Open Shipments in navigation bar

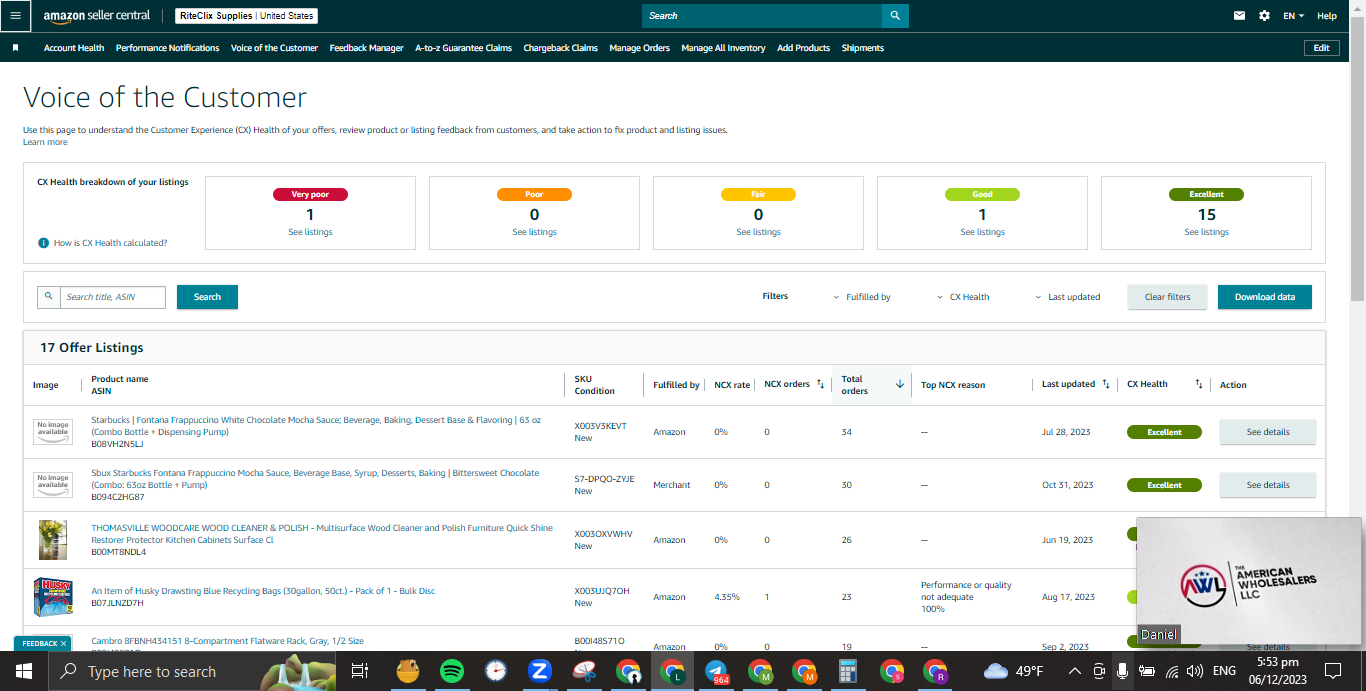click(x=863, y=48)
